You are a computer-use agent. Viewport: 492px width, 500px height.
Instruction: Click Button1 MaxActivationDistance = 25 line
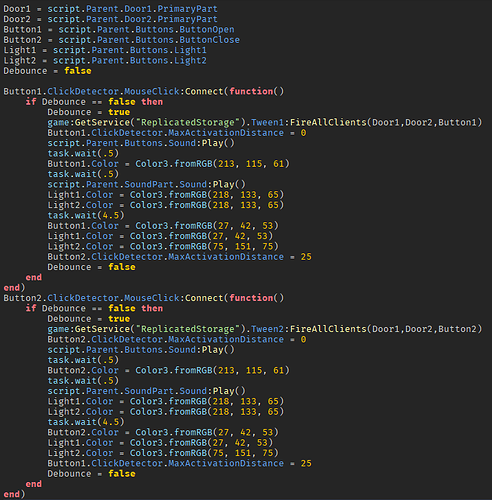tap(179, 463)
